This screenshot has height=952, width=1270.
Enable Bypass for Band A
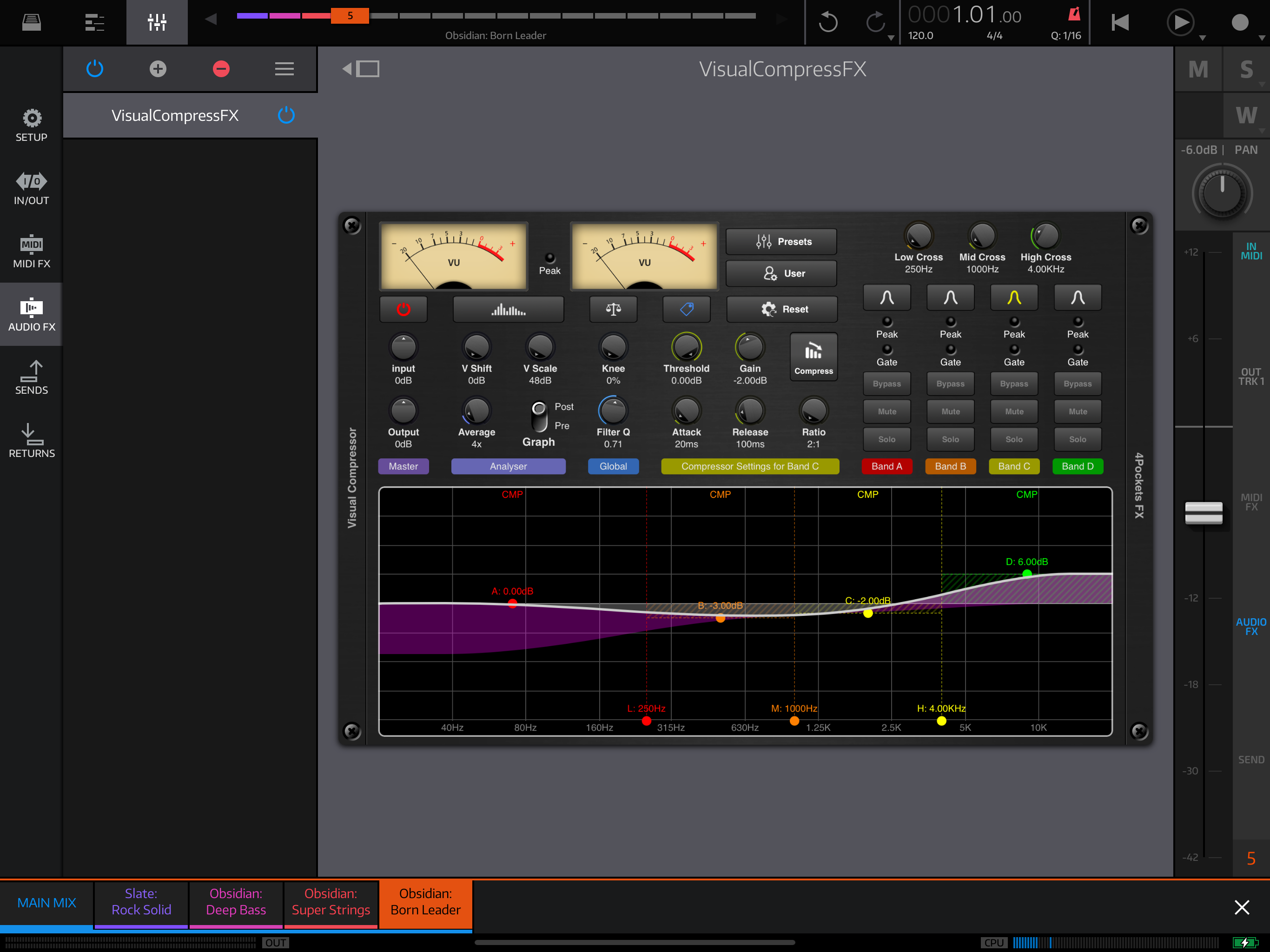[886, 383]
